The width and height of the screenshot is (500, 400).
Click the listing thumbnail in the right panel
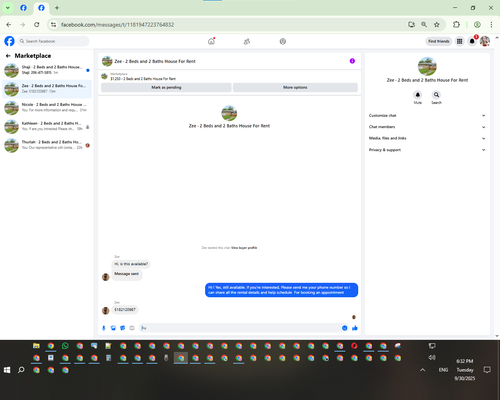pos(427,66)
